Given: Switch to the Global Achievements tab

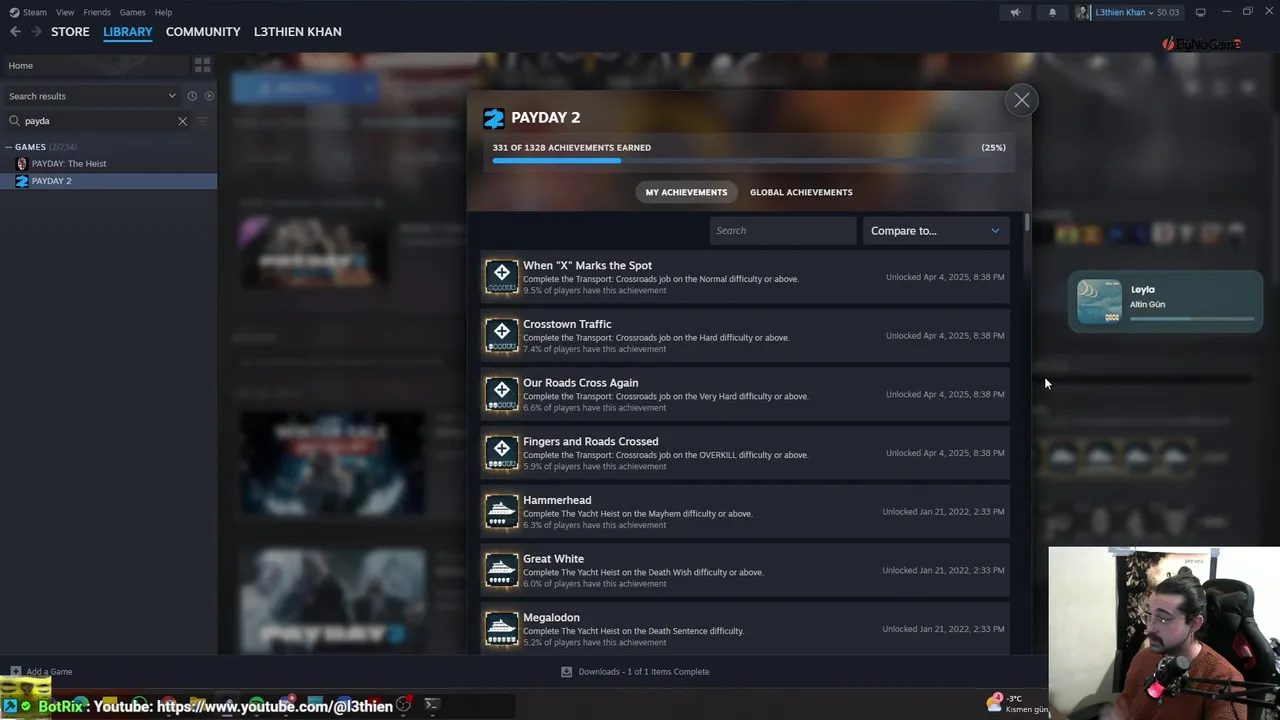Looking at the screenshot, I should (x=801, y=192).
